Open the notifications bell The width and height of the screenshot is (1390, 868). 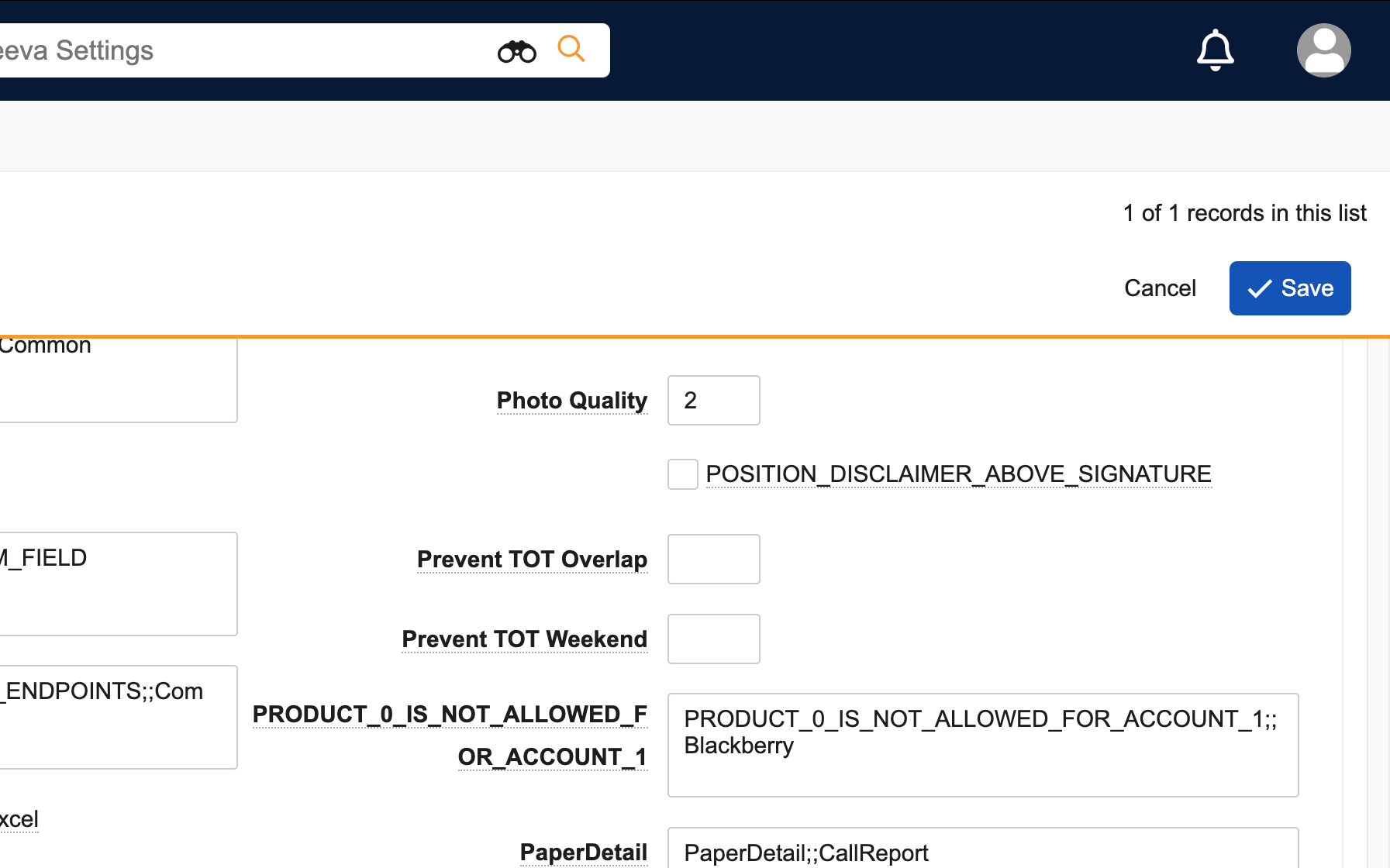tap(1215, 50)
